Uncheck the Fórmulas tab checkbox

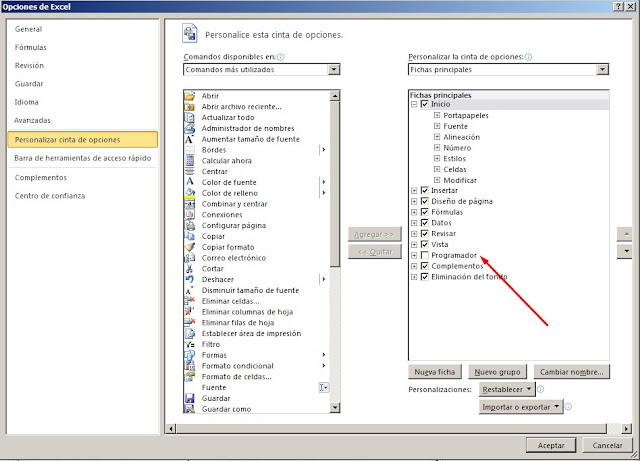424,212
